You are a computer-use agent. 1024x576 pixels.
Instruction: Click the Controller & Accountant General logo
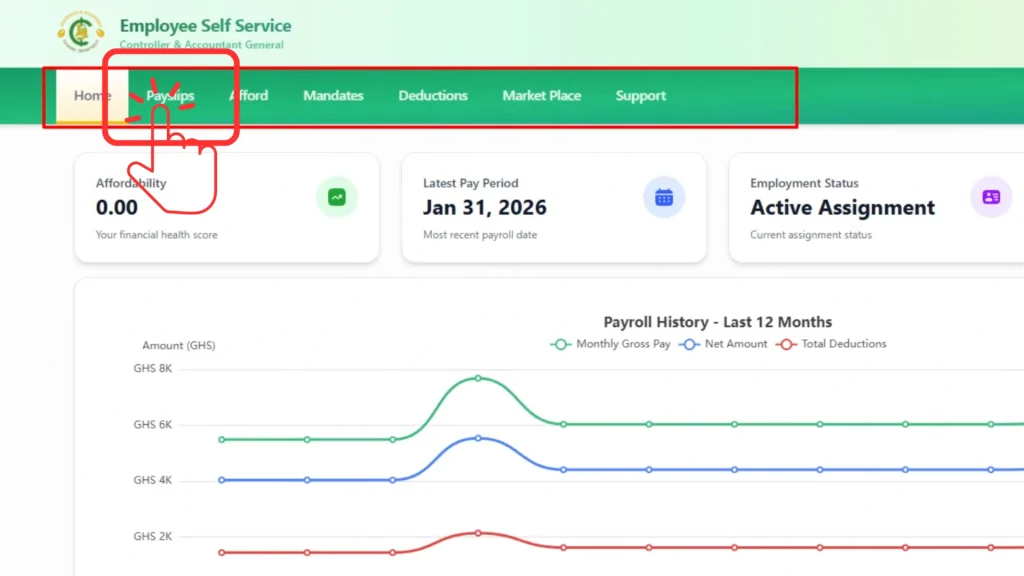pos(81,31)
